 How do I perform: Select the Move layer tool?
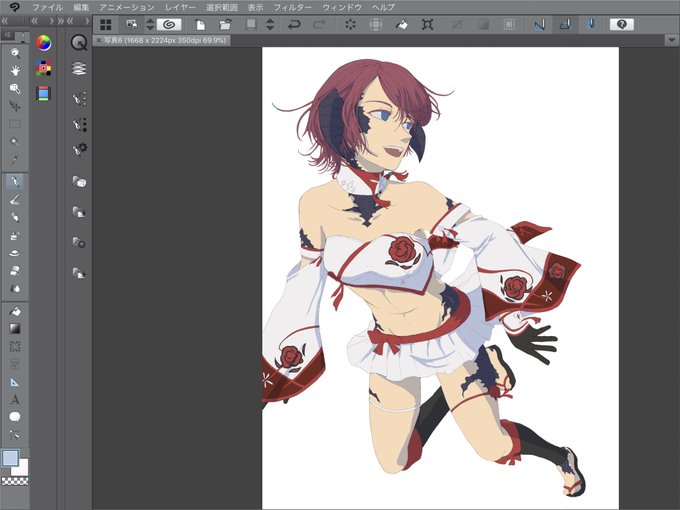click(15, 106)
